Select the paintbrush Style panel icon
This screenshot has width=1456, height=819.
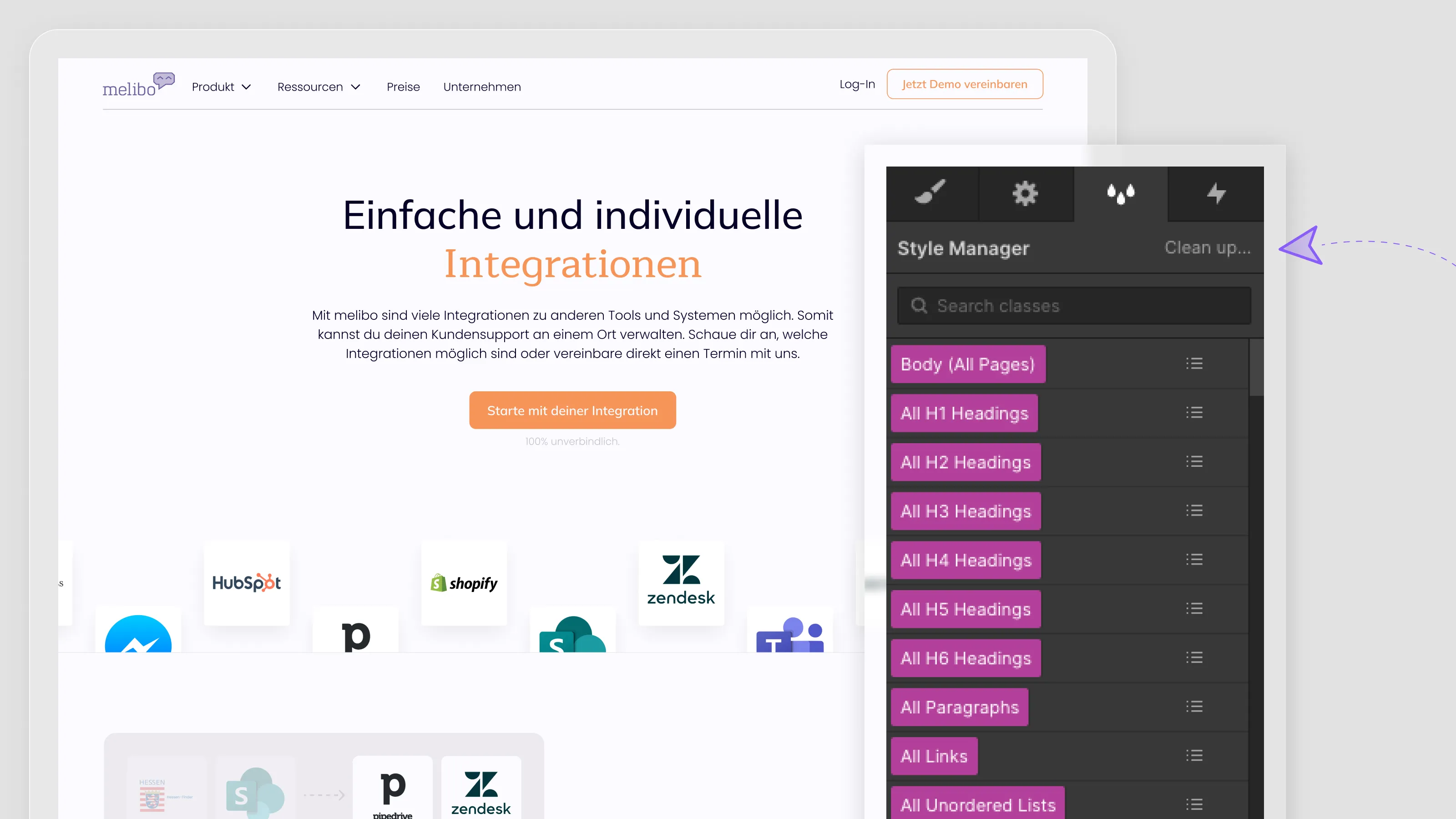click(x=932, y=194)
